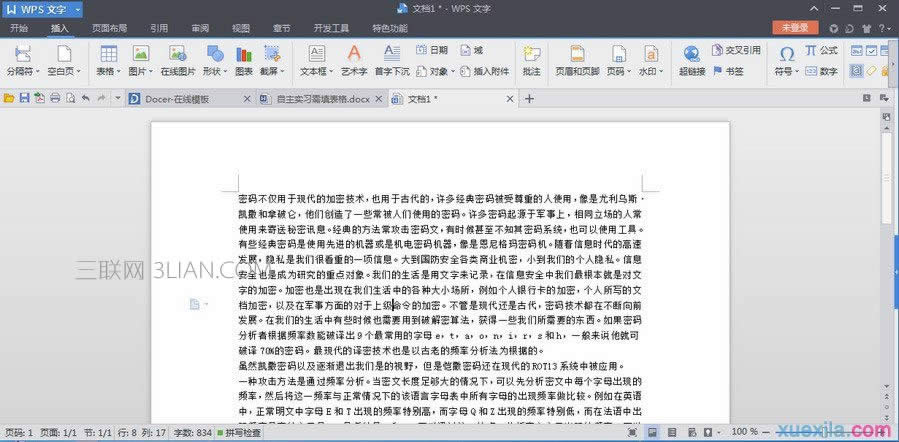Switch to 自主实习需填表格.docx document tab
899x442 pixels.
(x=322, y=99)
